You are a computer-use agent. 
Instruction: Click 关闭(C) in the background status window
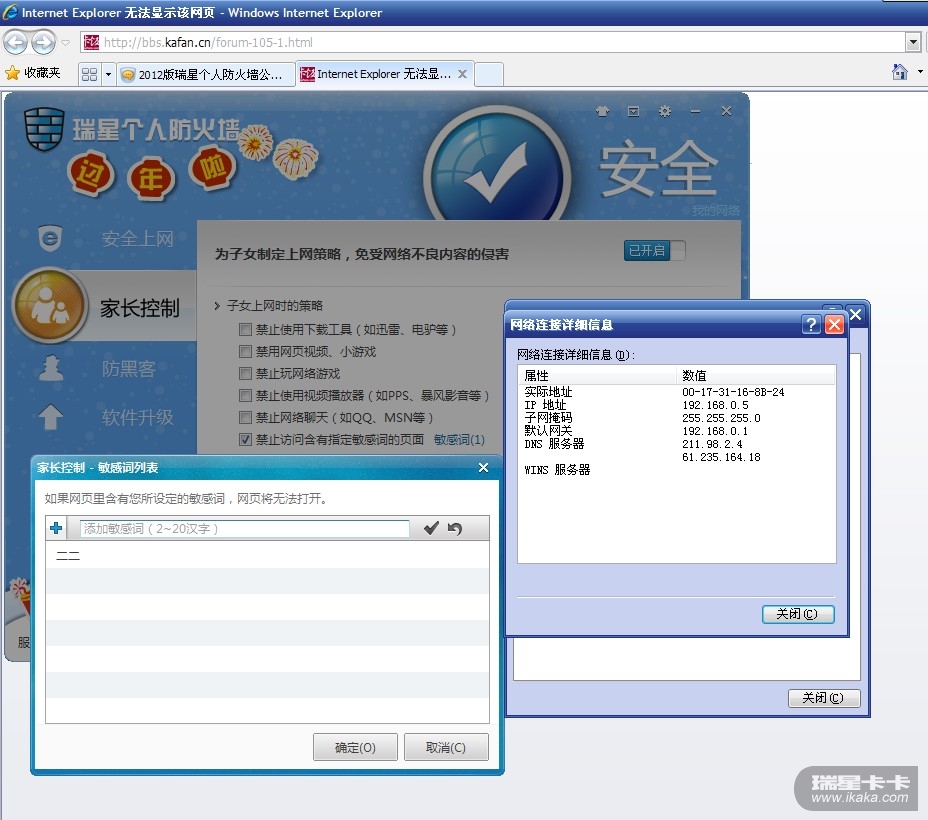824,698
